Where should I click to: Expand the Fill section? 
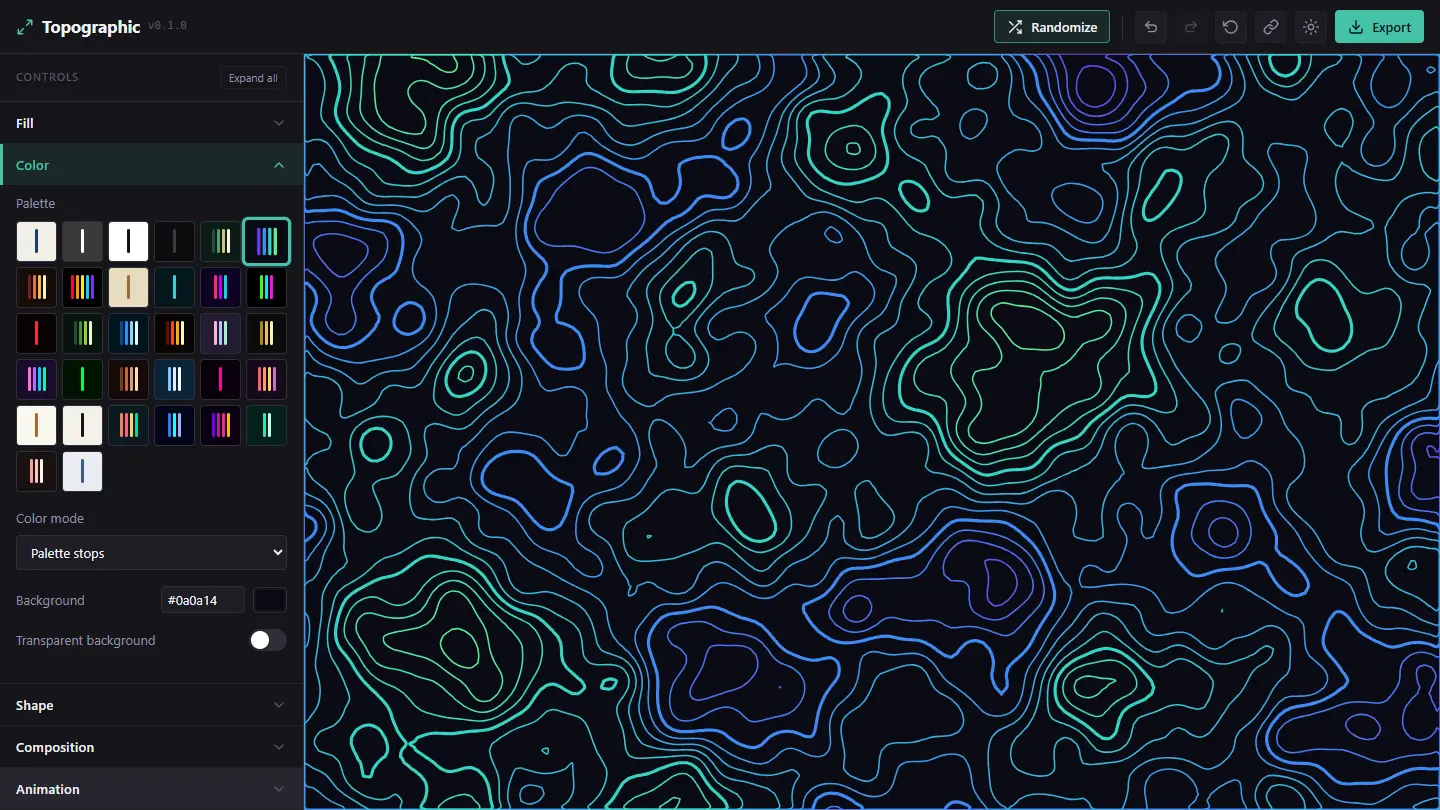click(x=151, y=123)
